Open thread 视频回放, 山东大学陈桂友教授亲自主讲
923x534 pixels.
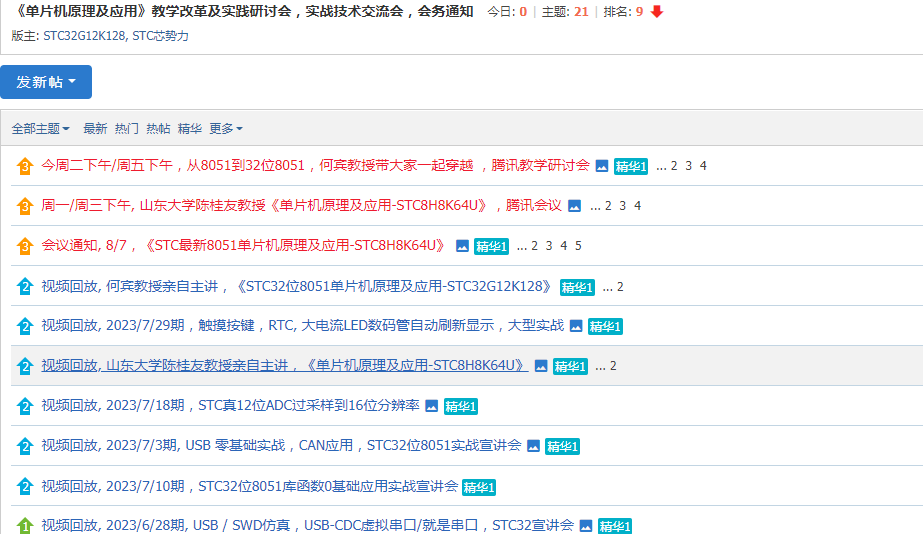[x=285, y=366]
